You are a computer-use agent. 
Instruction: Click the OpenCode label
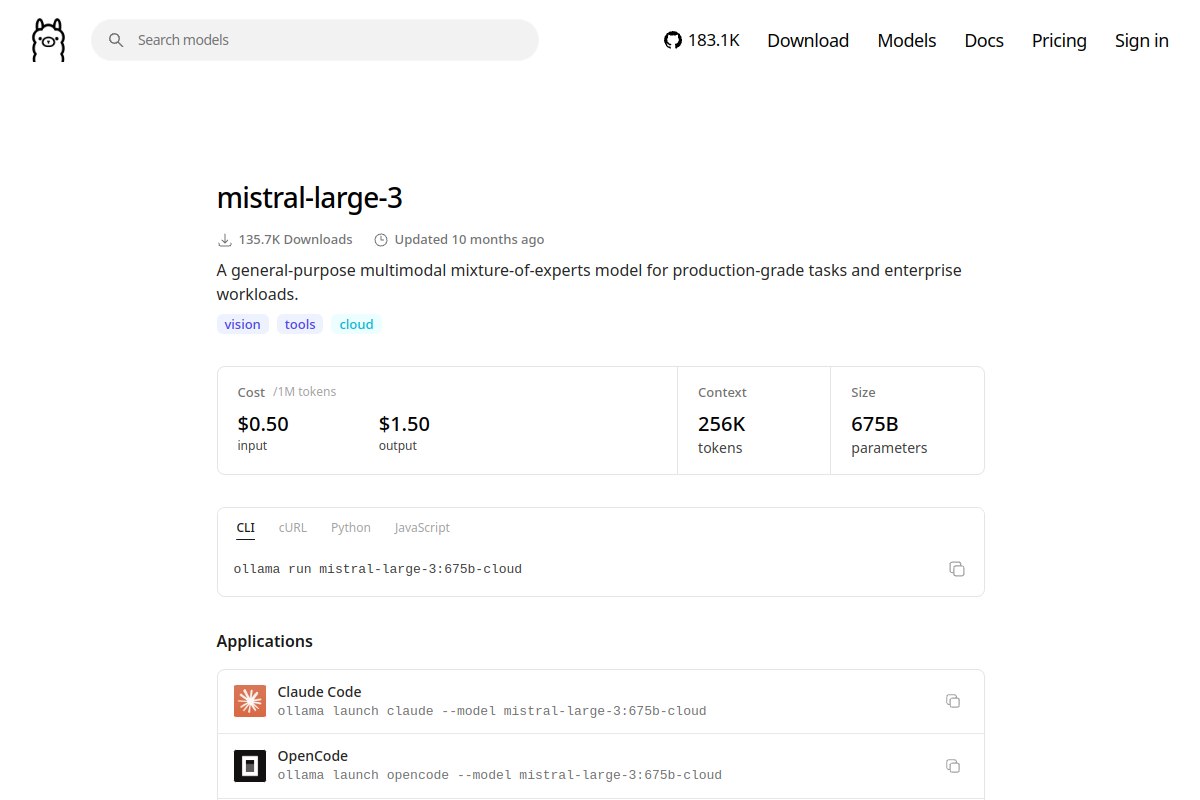[313, 756]
